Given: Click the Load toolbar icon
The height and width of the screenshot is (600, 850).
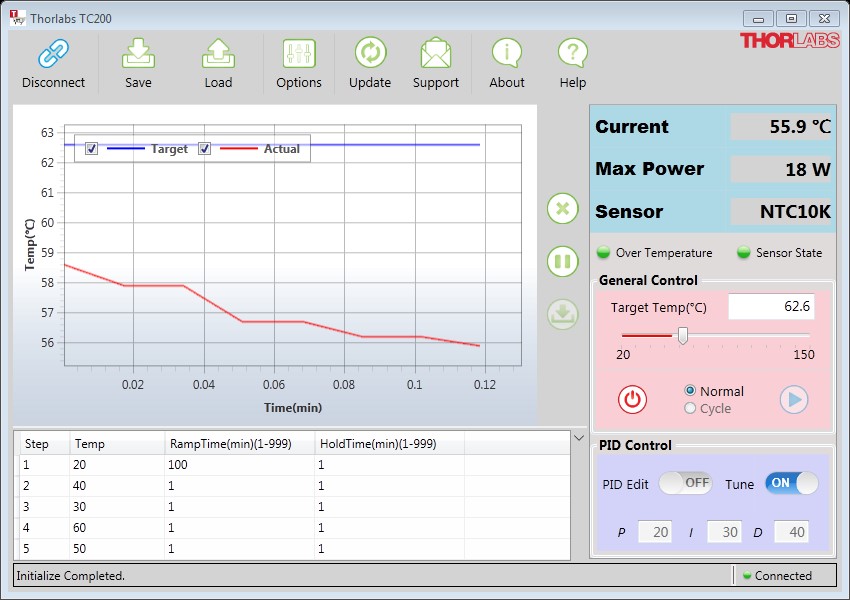Looking at the screenshot, I should click(218, 53).
